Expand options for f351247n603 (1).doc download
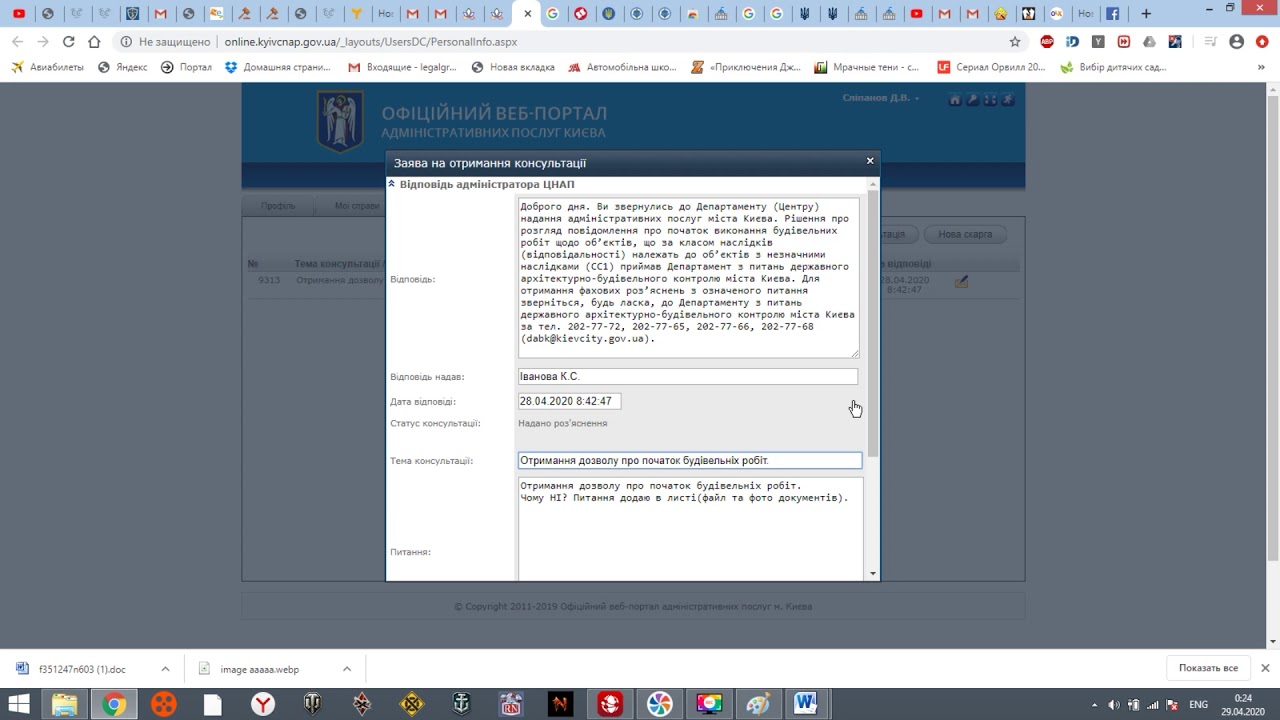The image size is (1280, 720). pyautogui.click(x=165, y=669)
